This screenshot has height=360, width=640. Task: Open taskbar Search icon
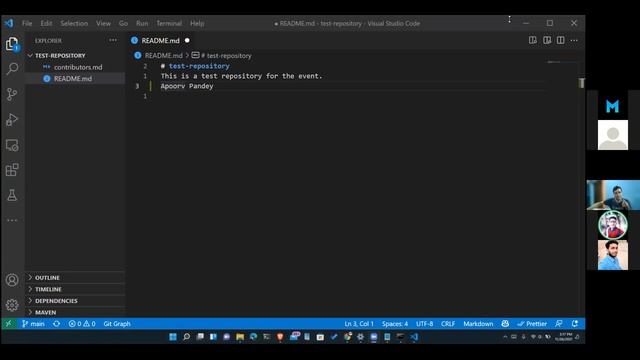(186, 337)
